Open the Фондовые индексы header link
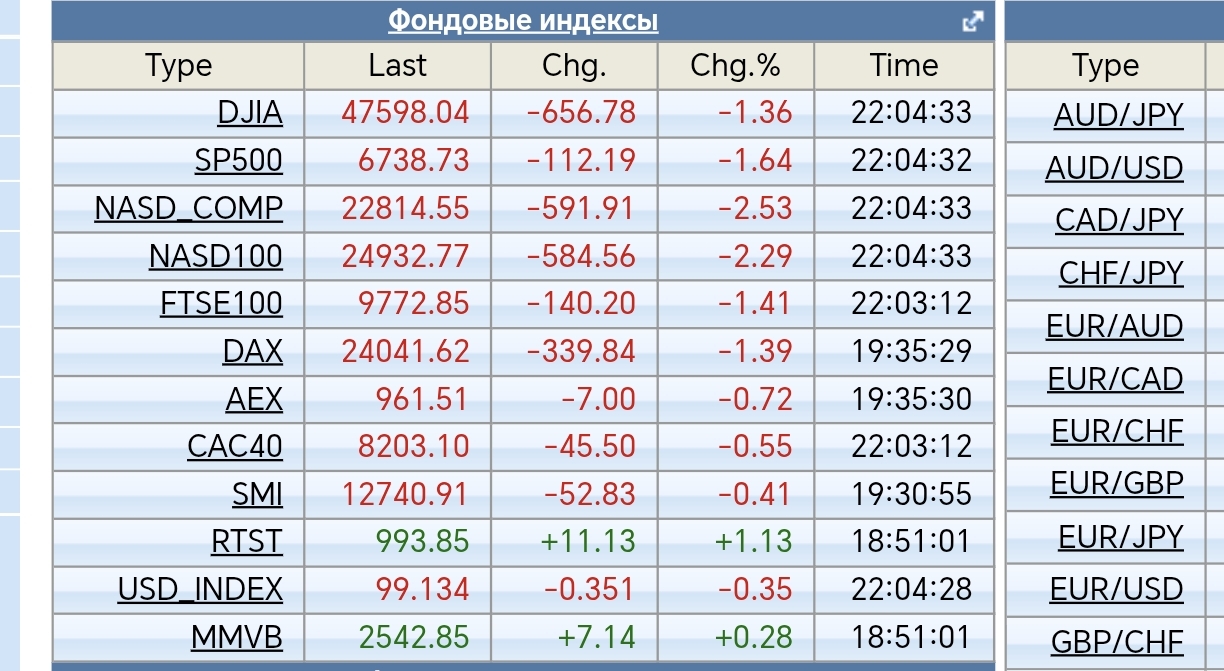 [x=523, y=20]
